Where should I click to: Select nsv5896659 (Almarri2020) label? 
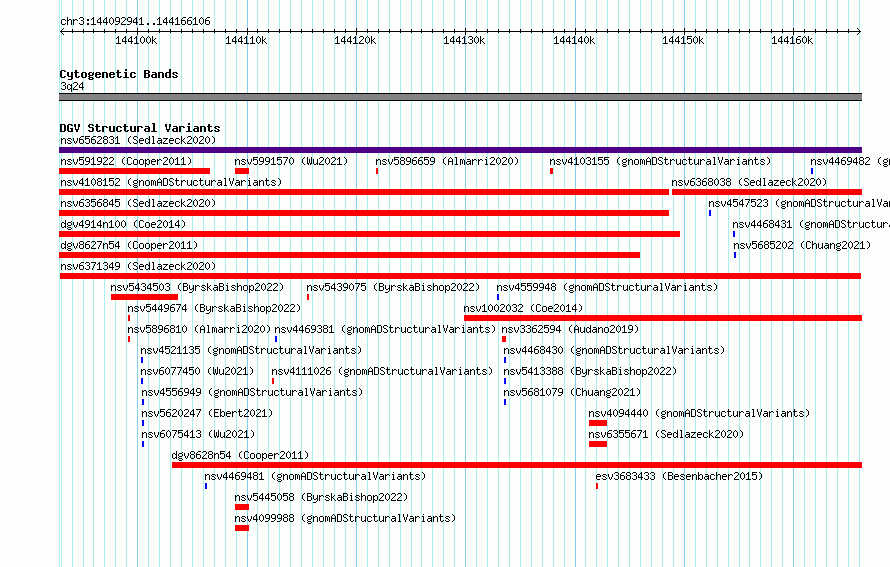click(x=447, y=161)
